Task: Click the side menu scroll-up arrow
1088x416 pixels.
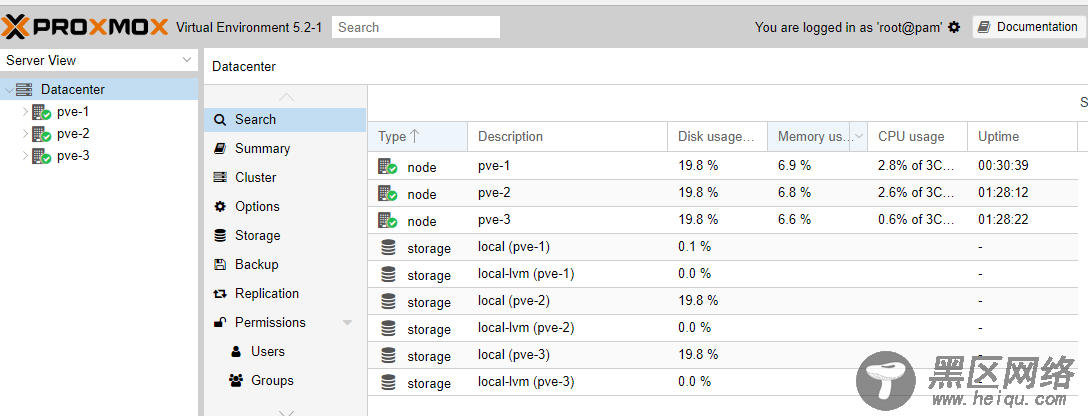Action: point(286,97)
